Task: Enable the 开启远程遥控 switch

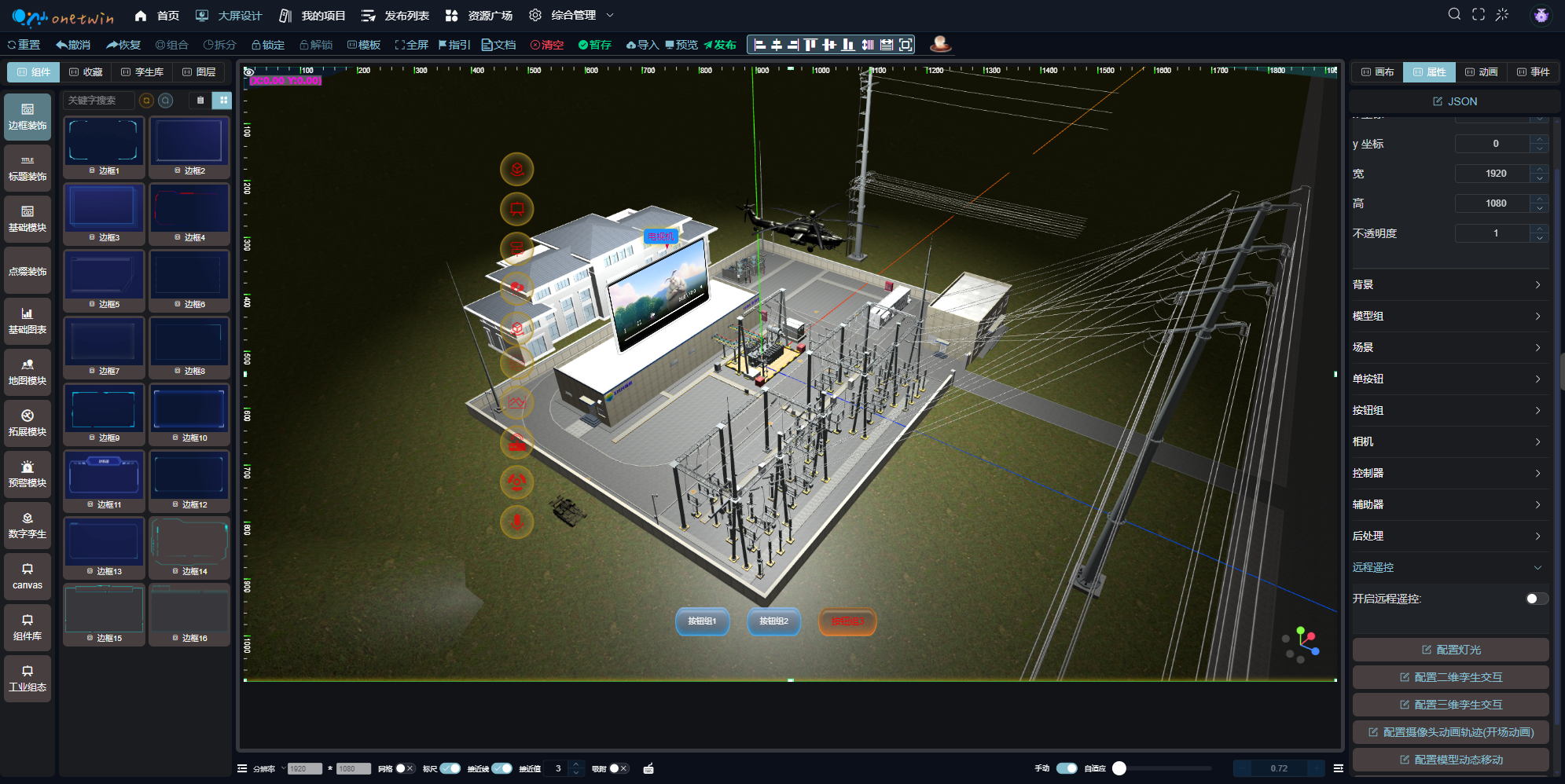Action: 1536,599
